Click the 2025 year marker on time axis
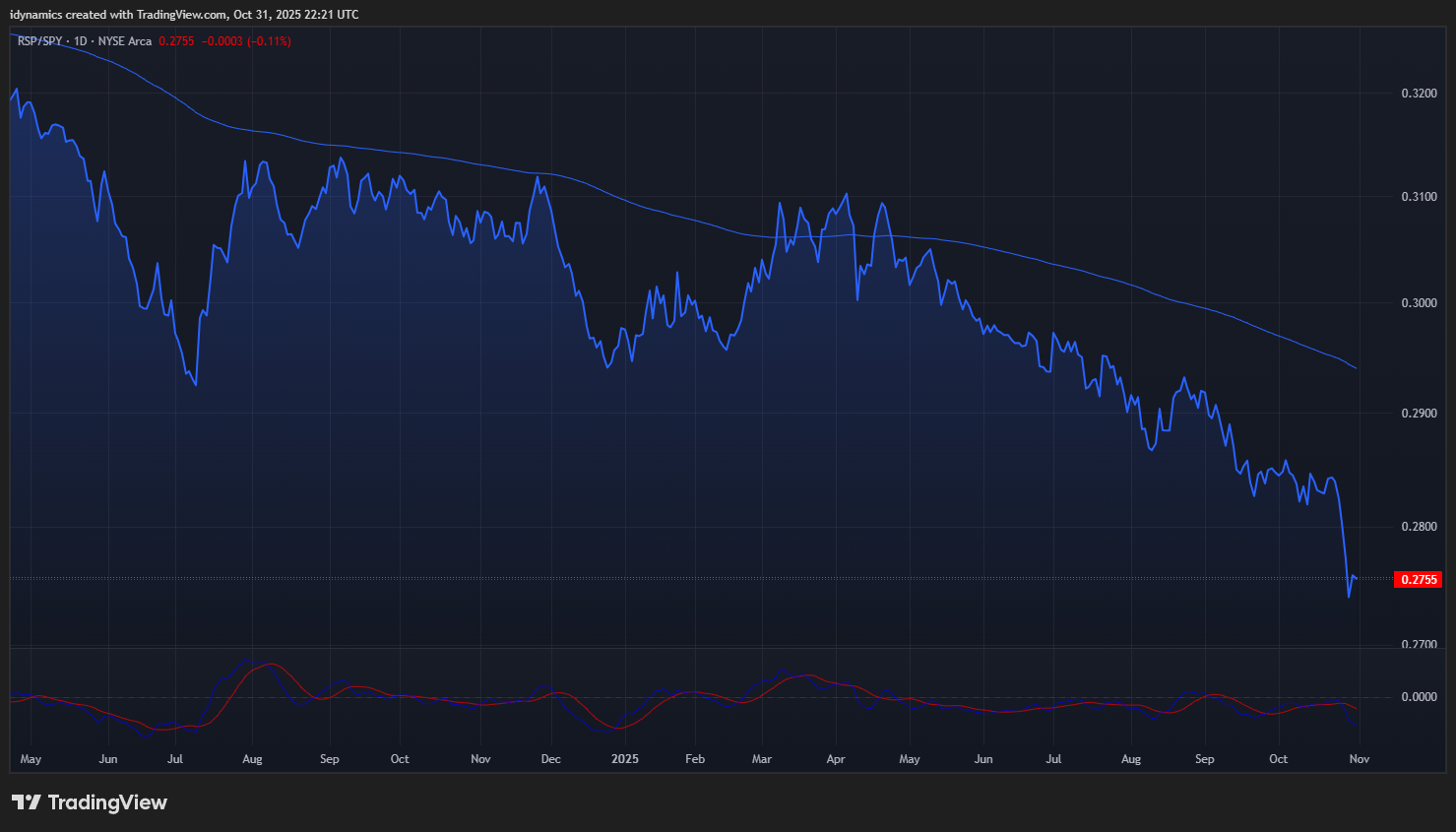The image size is (1456, 832). coord(624,759)
